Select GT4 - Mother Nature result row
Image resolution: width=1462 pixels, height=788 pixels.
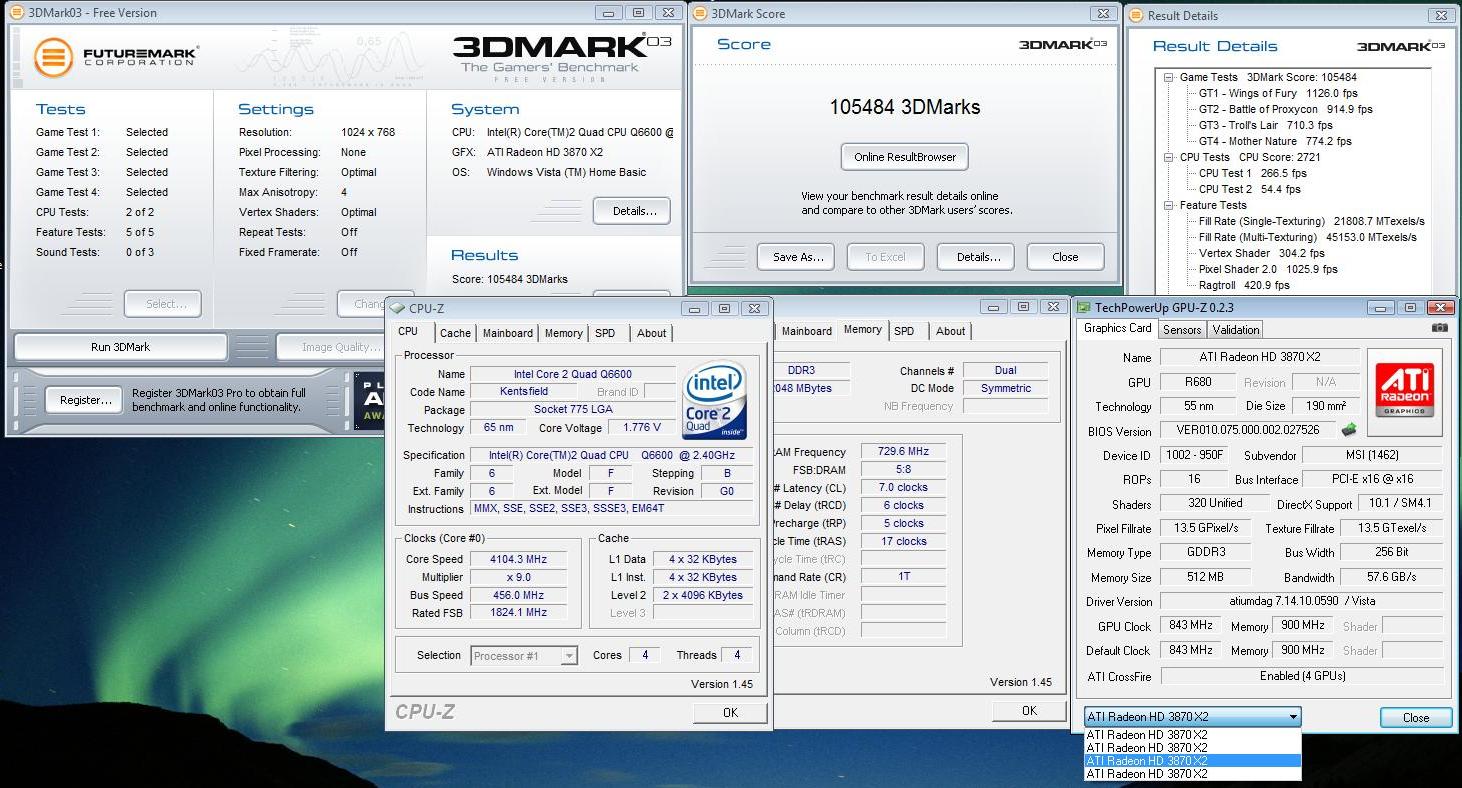pyautogui.click(x=1275, y=141)
